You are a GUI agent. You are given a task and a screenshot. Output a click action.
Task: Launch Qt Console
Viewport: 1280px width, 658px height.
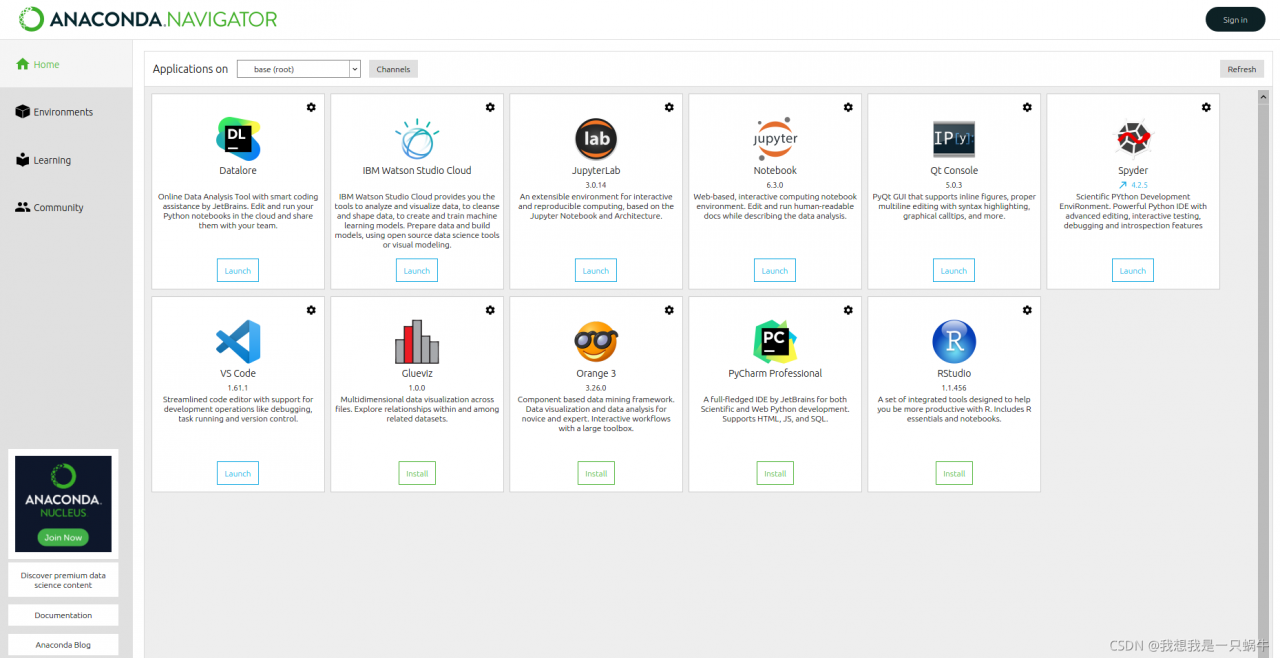click(954, 270)
